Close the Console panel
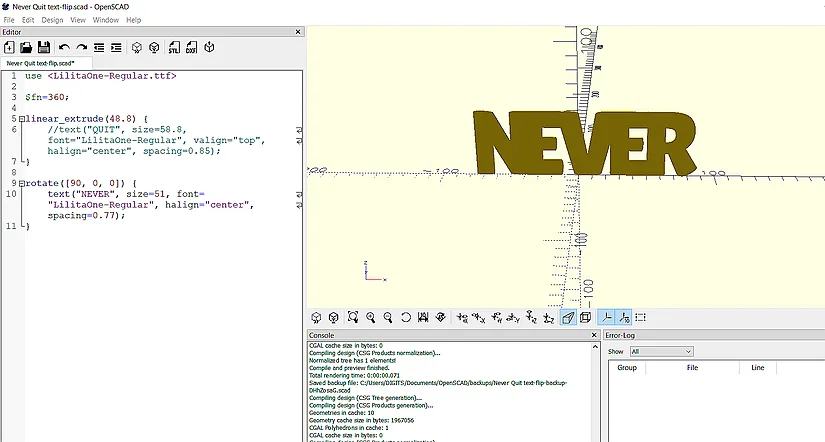825x442 pixels. tap(595, 335)
